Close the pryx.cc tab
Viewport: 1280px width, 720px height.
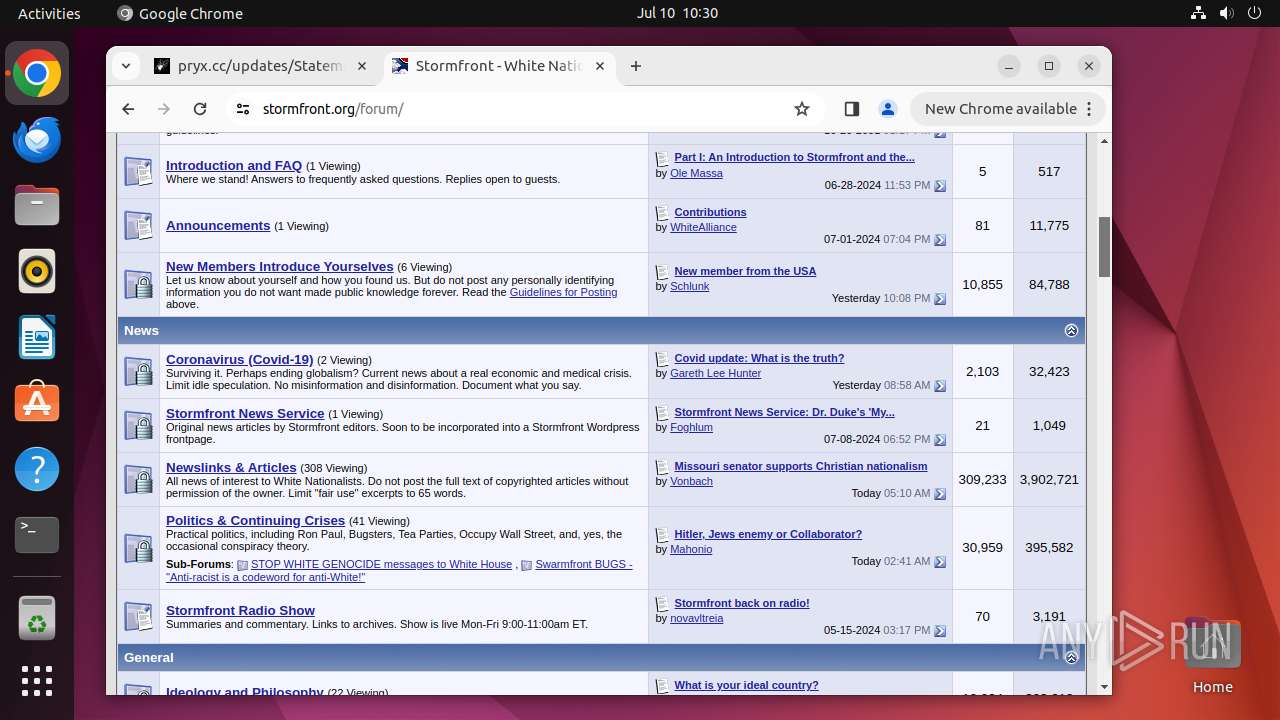coord(362,66)
